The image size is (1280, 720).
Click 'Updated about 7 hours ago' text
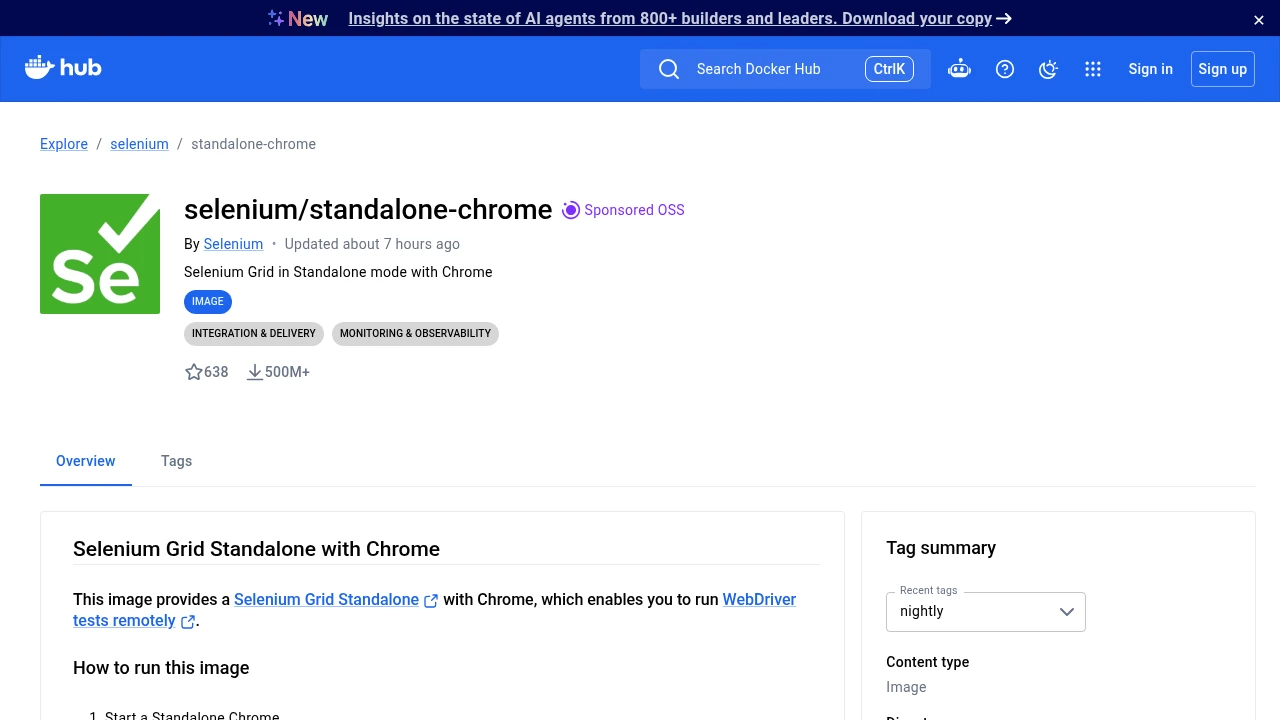click(x=372, y=244)
